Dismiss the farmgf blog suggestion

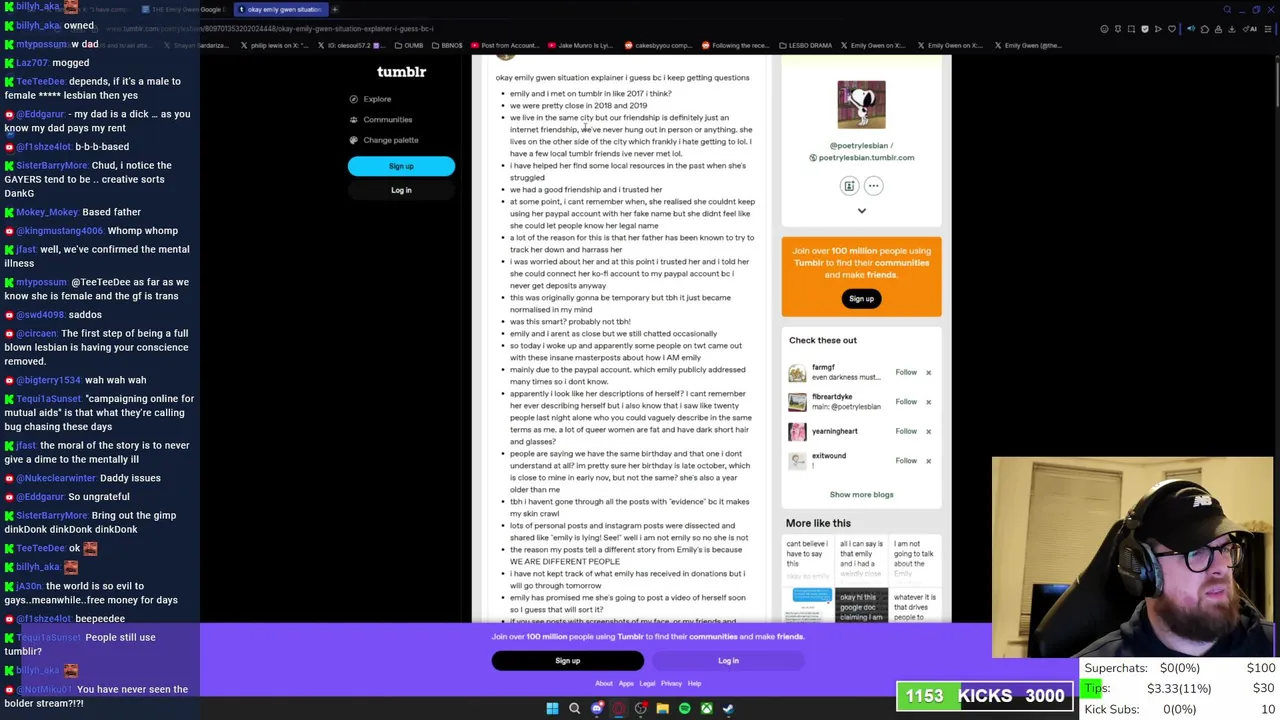click(x=928, y=372)
